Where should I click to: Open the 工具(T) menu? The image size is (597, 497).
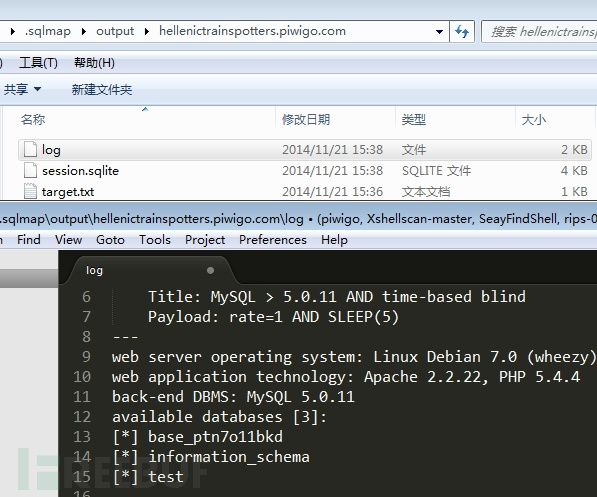click(x=38, y=63)
